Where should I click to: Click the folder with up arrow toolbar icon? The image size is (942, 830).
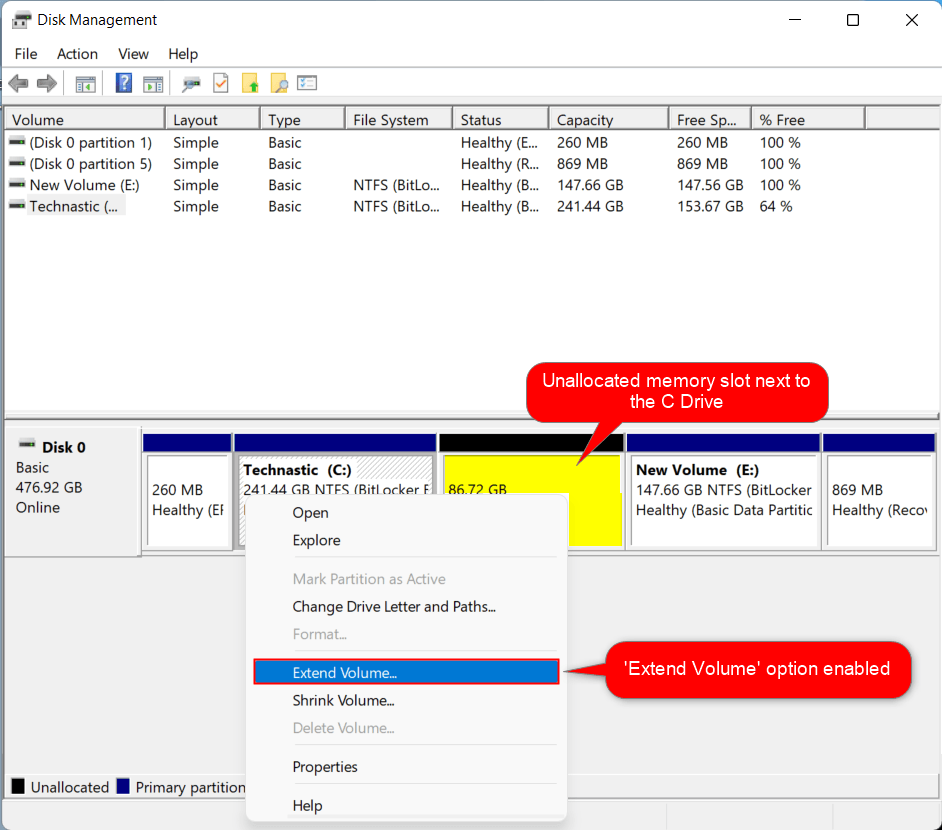251,83
